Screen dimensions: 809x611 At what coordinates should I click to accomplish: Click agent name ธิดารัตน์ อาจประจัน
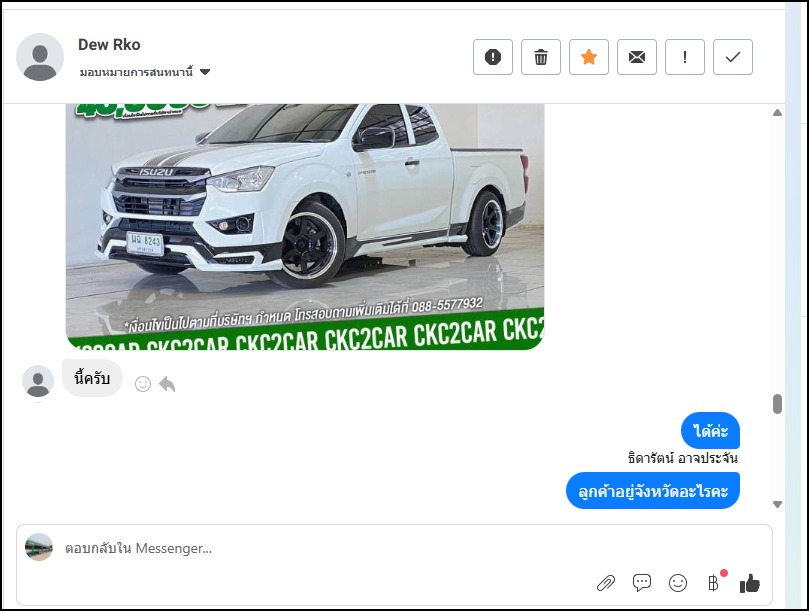click(683, 458)
